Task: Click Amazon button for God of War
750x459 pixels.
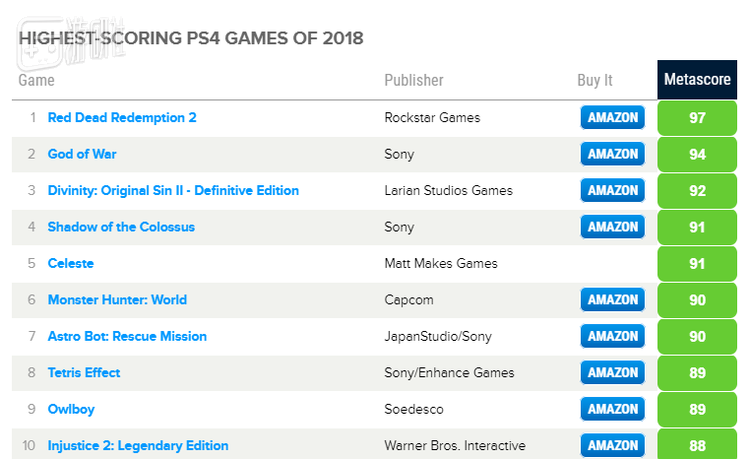Action: 613,154
